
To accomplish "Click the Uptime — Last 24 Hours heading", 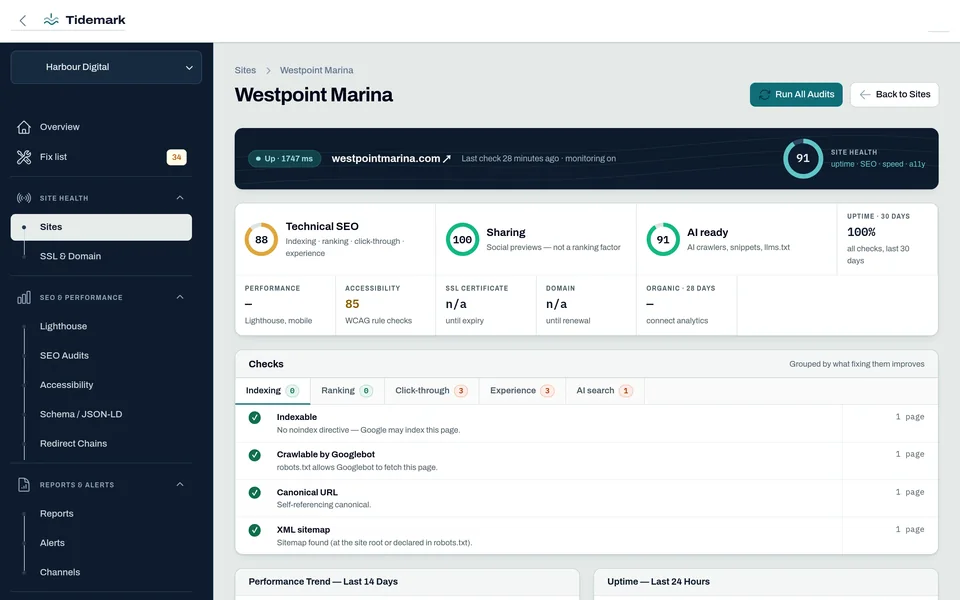I will [x=658, y=582].
